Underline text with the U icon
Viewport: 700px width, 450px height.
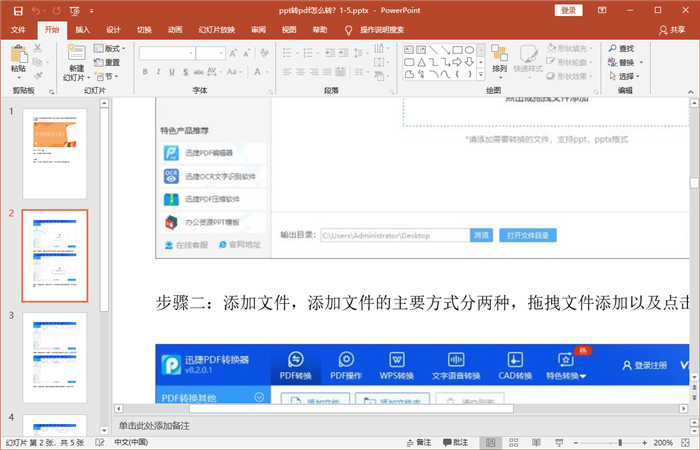(171, 72)
